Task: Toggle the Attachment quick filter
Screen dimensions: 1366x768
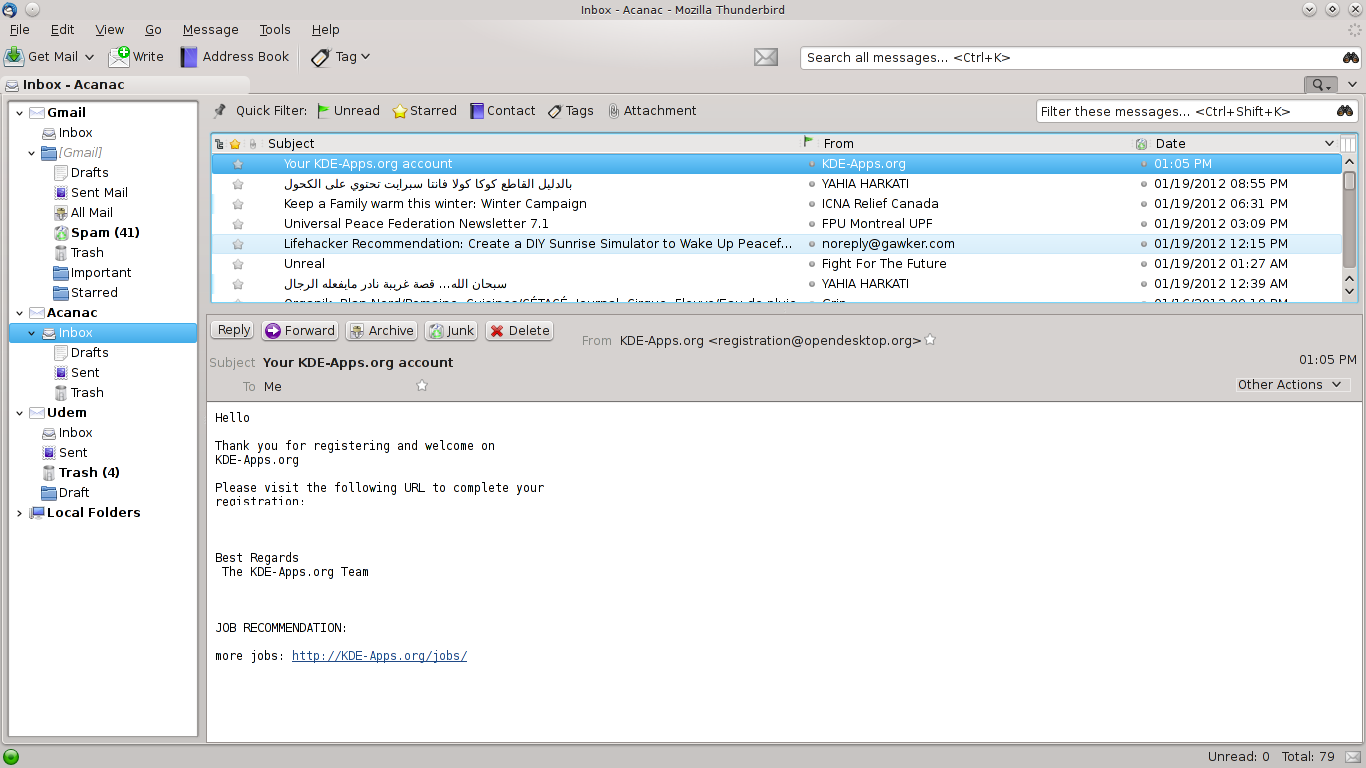Action: (x=652, y=111)
